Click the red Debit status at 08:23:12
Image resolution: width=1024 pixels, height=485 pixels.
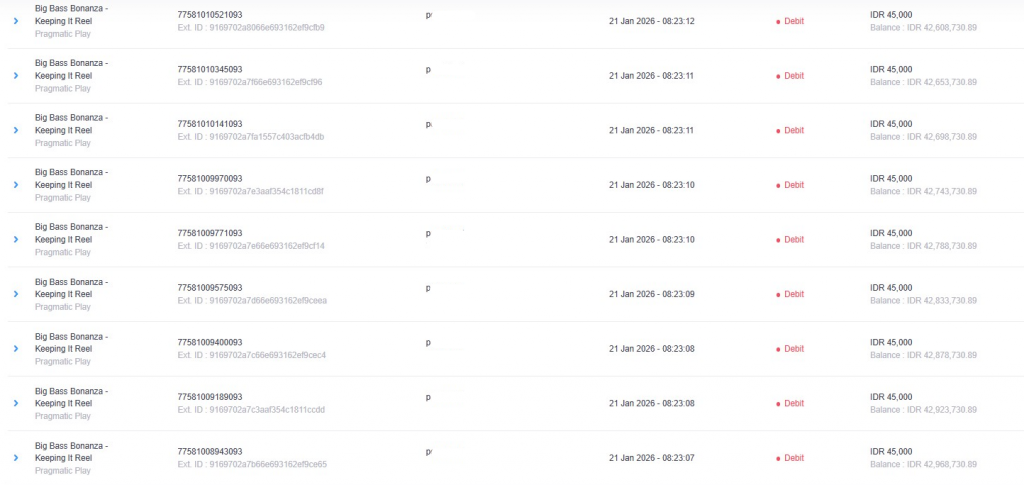click(x=793, y=21)
